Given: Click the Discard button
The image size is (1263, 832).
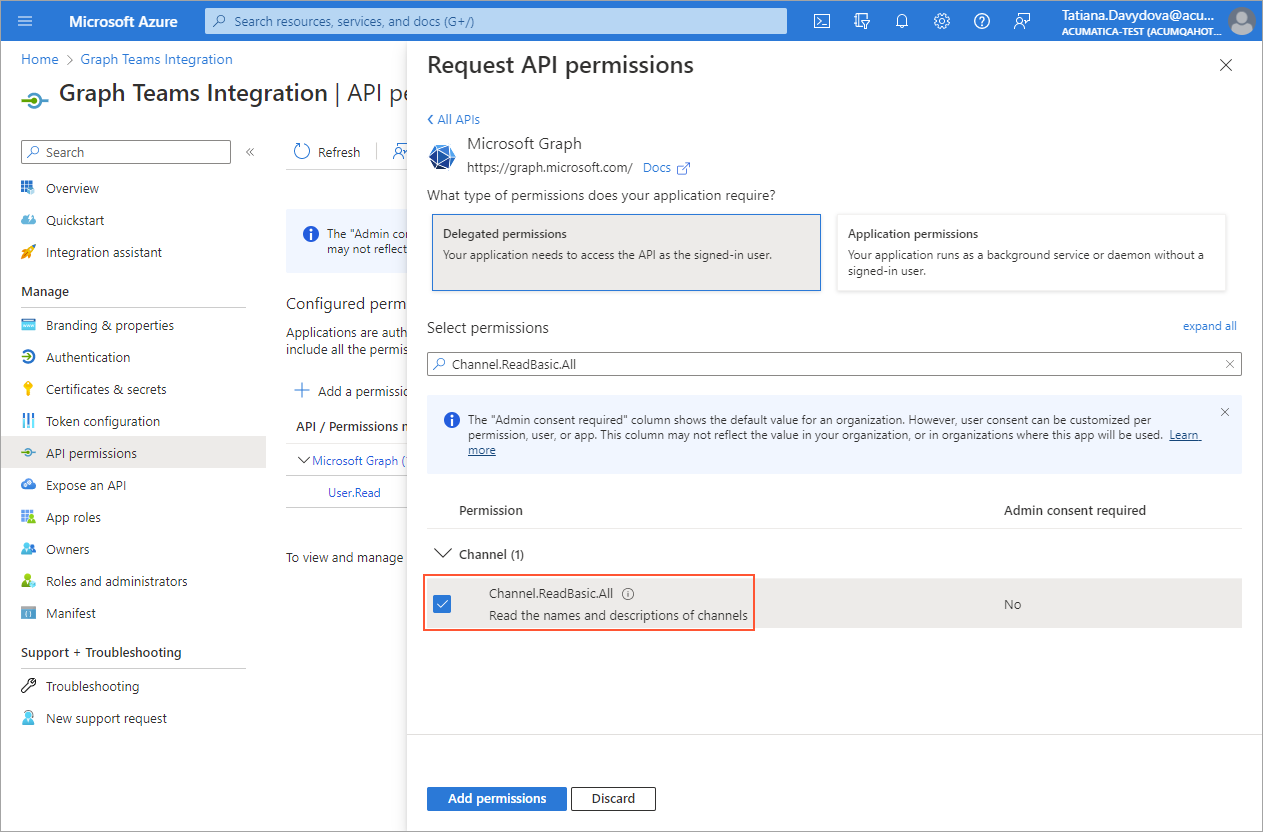Looking at the screenshot, I should coord(613,799).
